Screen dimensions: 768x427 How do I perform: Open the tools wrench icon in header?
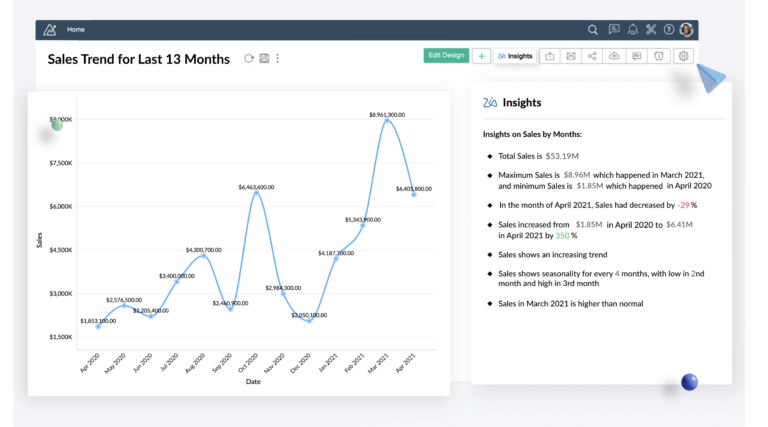650,30
